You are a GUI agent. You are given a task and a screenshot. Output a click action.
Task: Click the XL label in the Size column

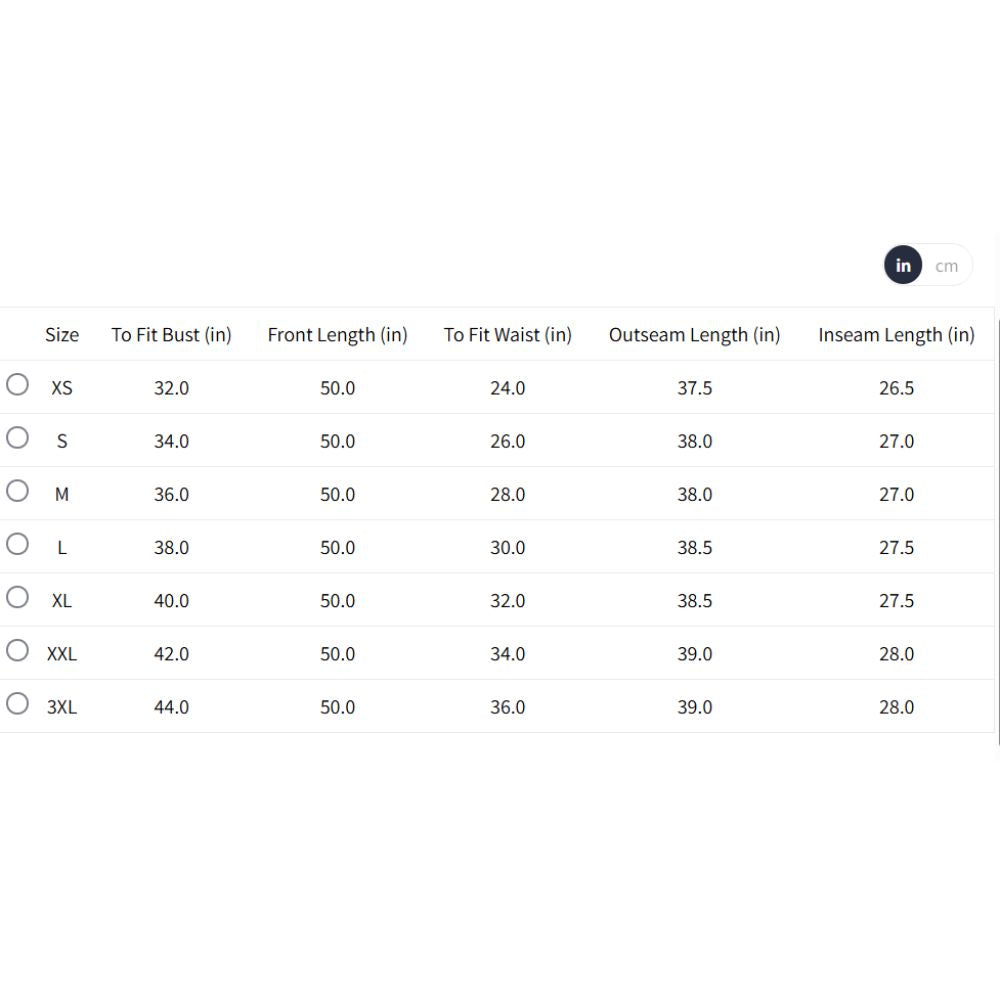coord(62,601)
